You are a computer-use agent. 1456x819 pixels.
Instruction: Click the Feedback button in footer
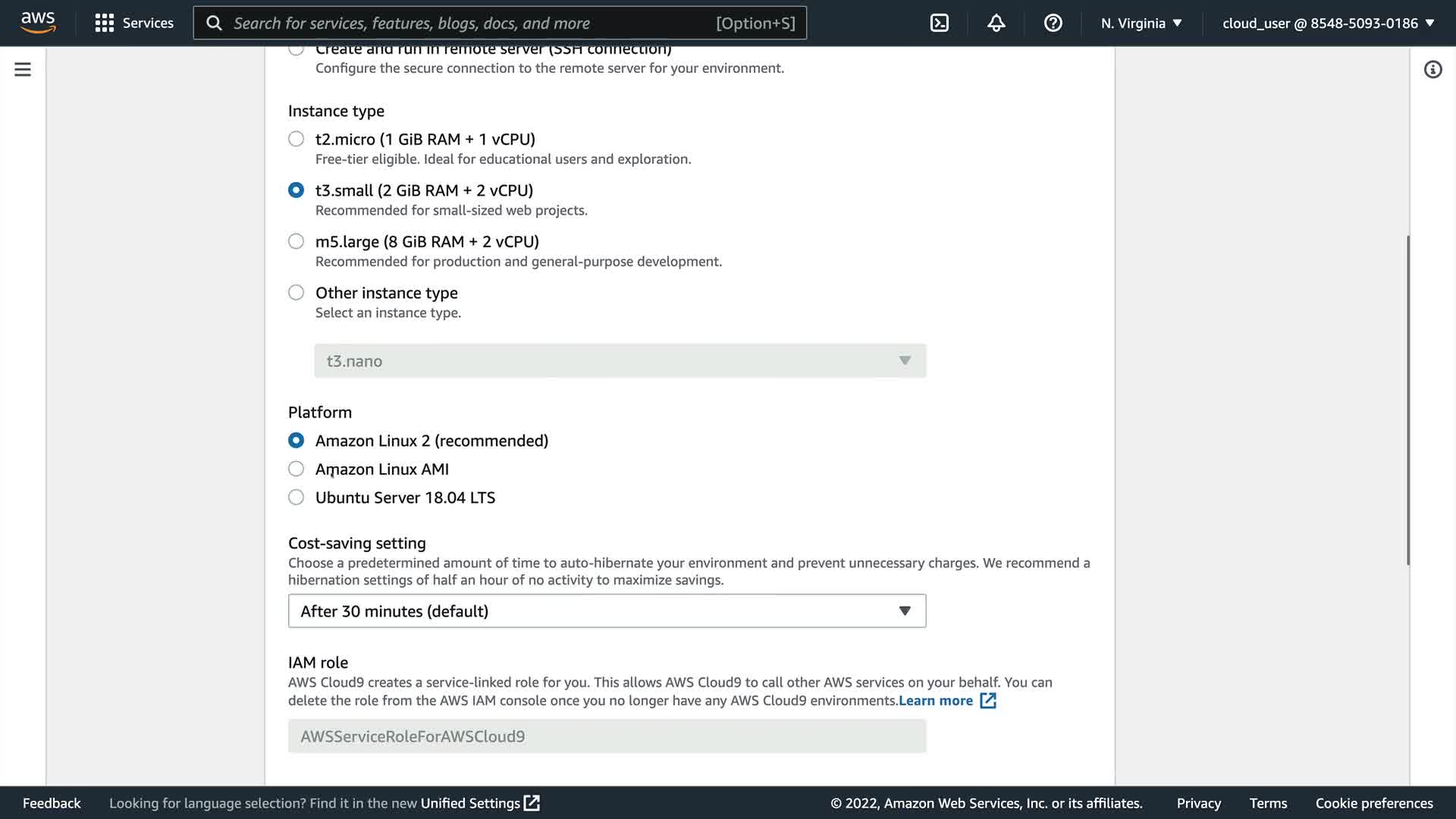(52, 803)
